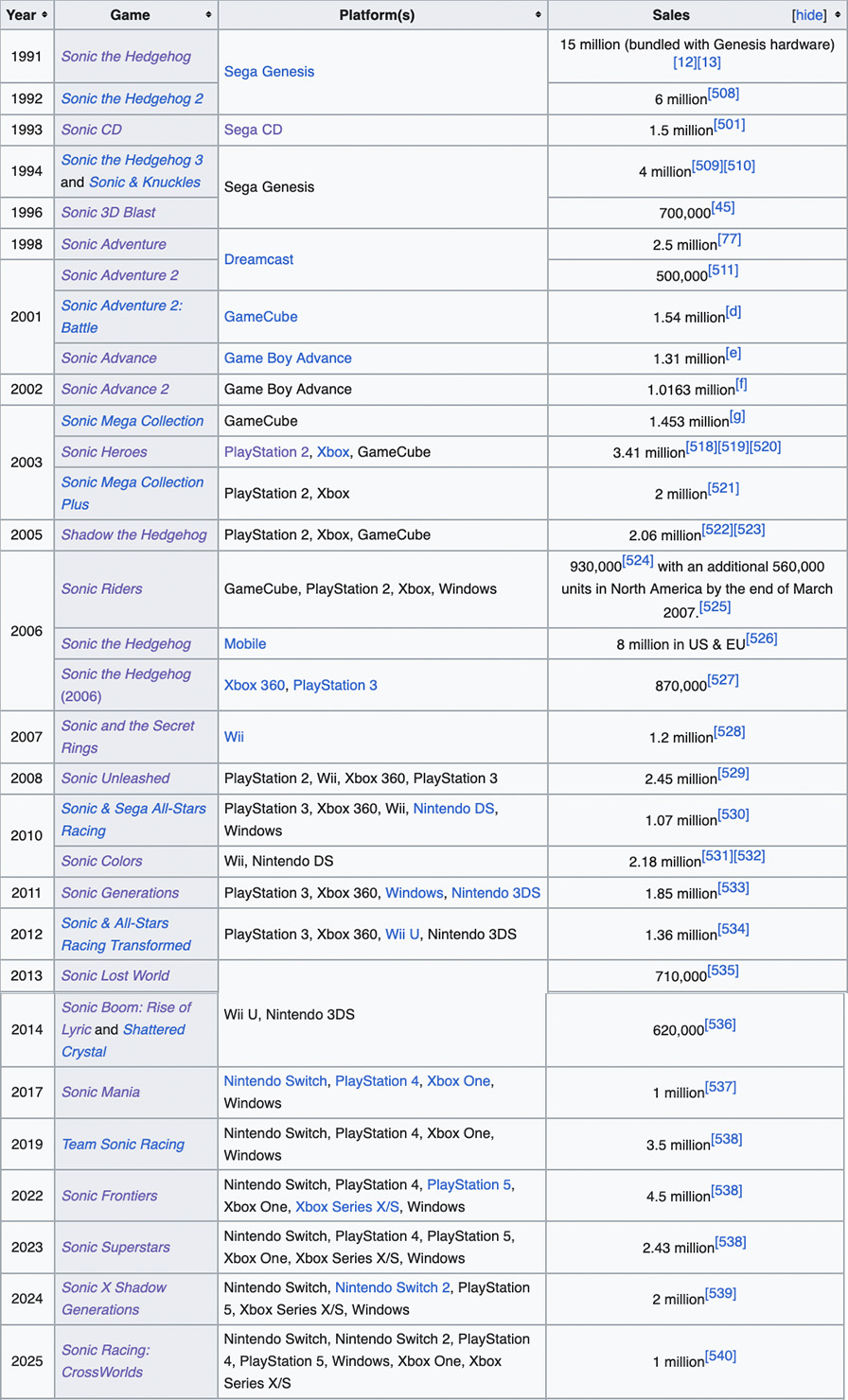Open the Sonic the Hedgehog 2 link
This screenshot has width=848, height=1400.
pyautogui.click(x=132, y=98)
